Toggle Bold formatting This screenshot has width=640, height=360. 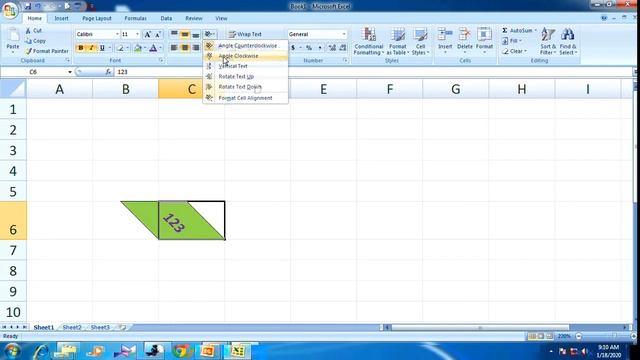pyautogui.click(x=81, y=48)
